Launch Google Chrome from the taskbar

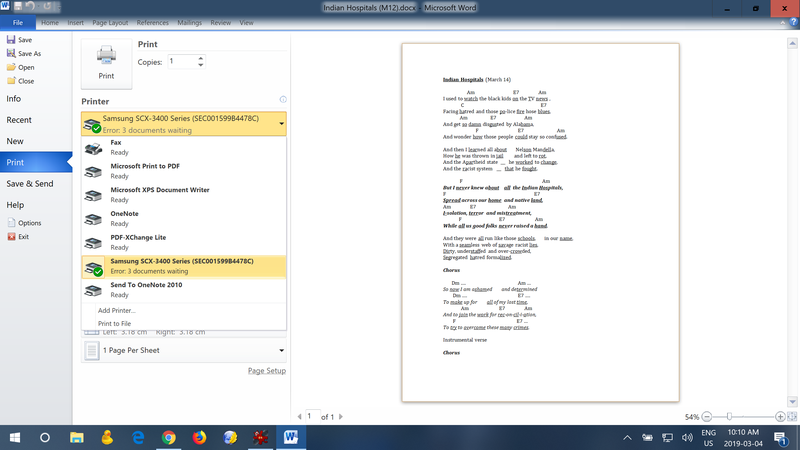(168, 438)
